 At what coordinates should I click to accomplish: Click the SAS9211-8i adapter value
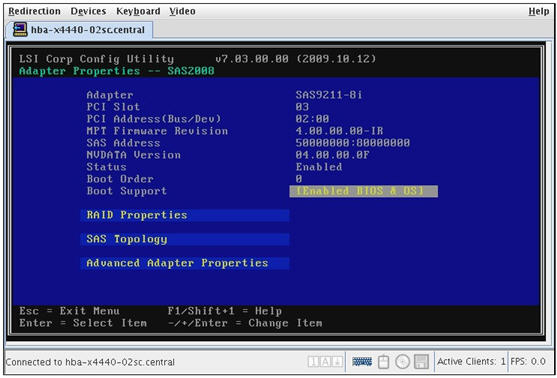pyautogui.click(x=329, y=95)
